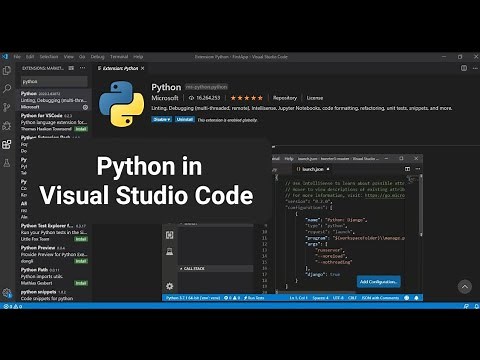This screenshot has height=360, width=480.
Task: Install the Python for VSCode extension
Action: coord(81,129)
